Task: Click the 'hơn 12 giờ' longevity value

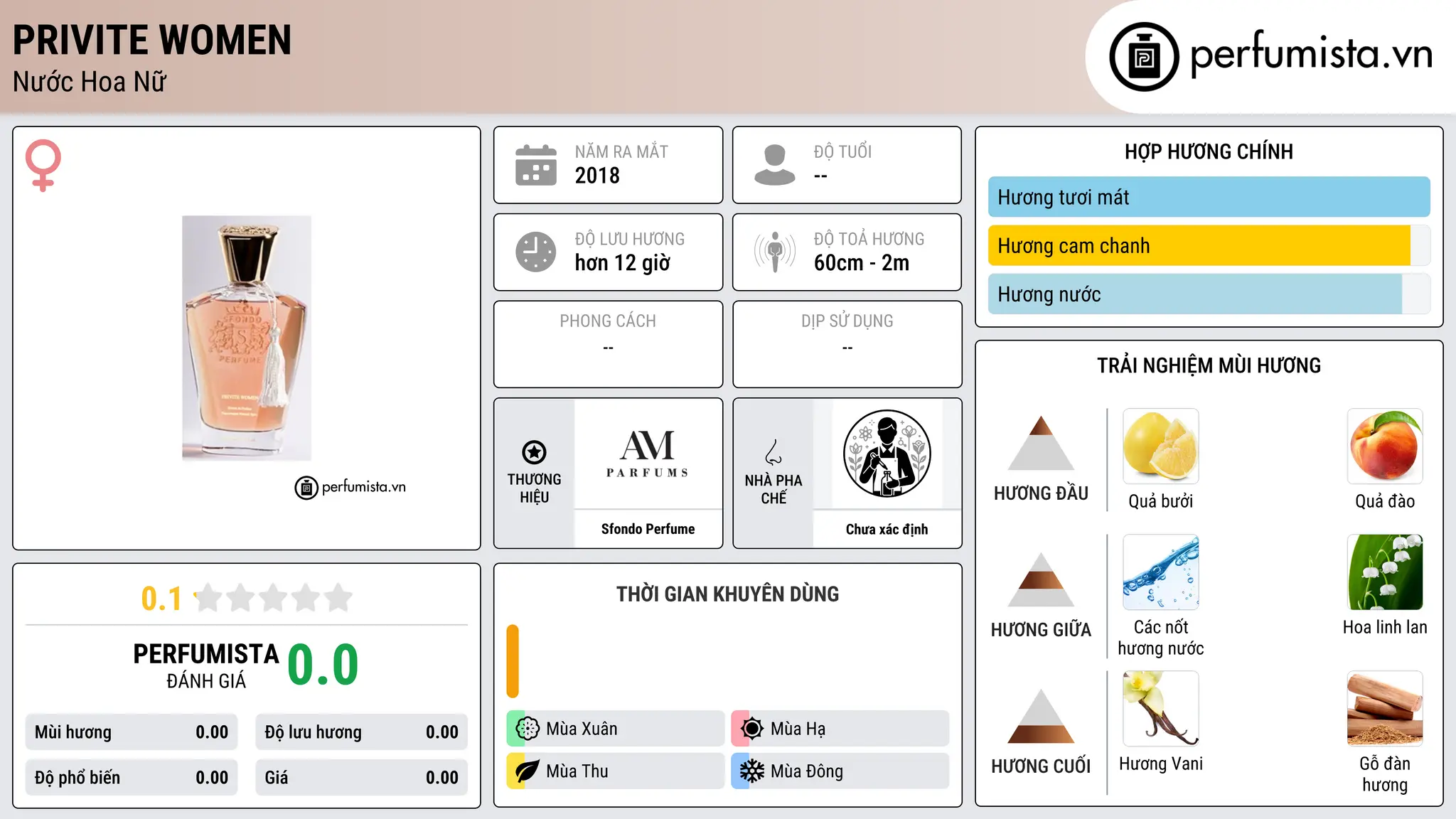Action: coord(622,263)
